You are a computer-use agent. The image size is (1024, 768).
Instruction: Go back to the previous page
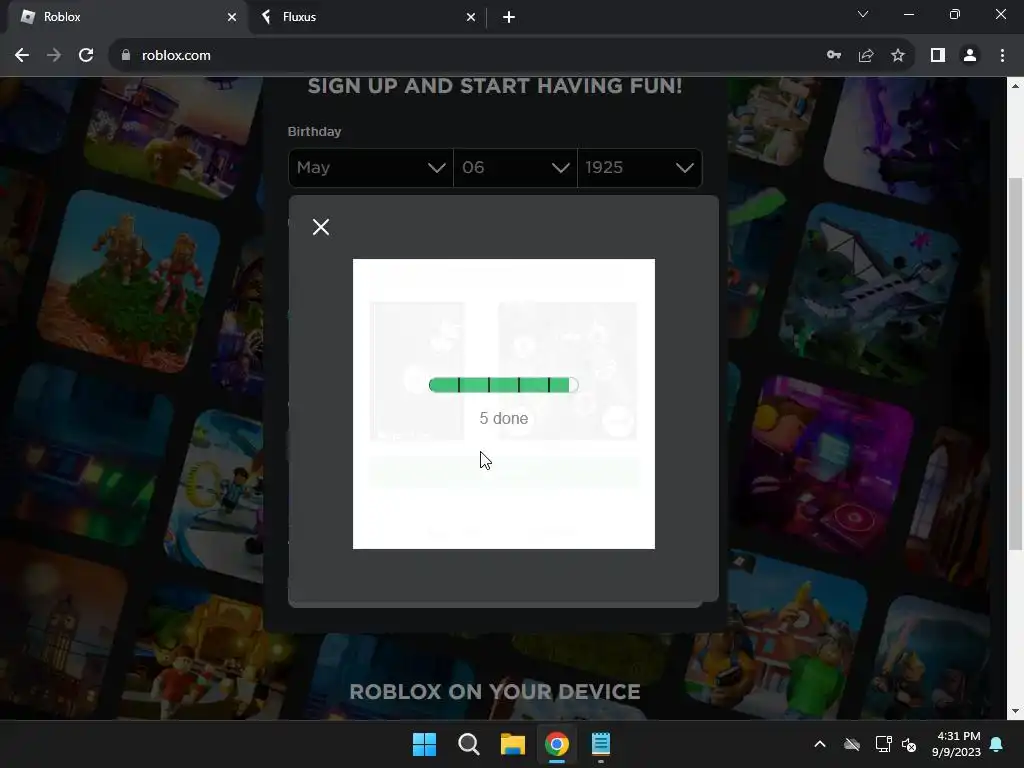click(22, 56)
